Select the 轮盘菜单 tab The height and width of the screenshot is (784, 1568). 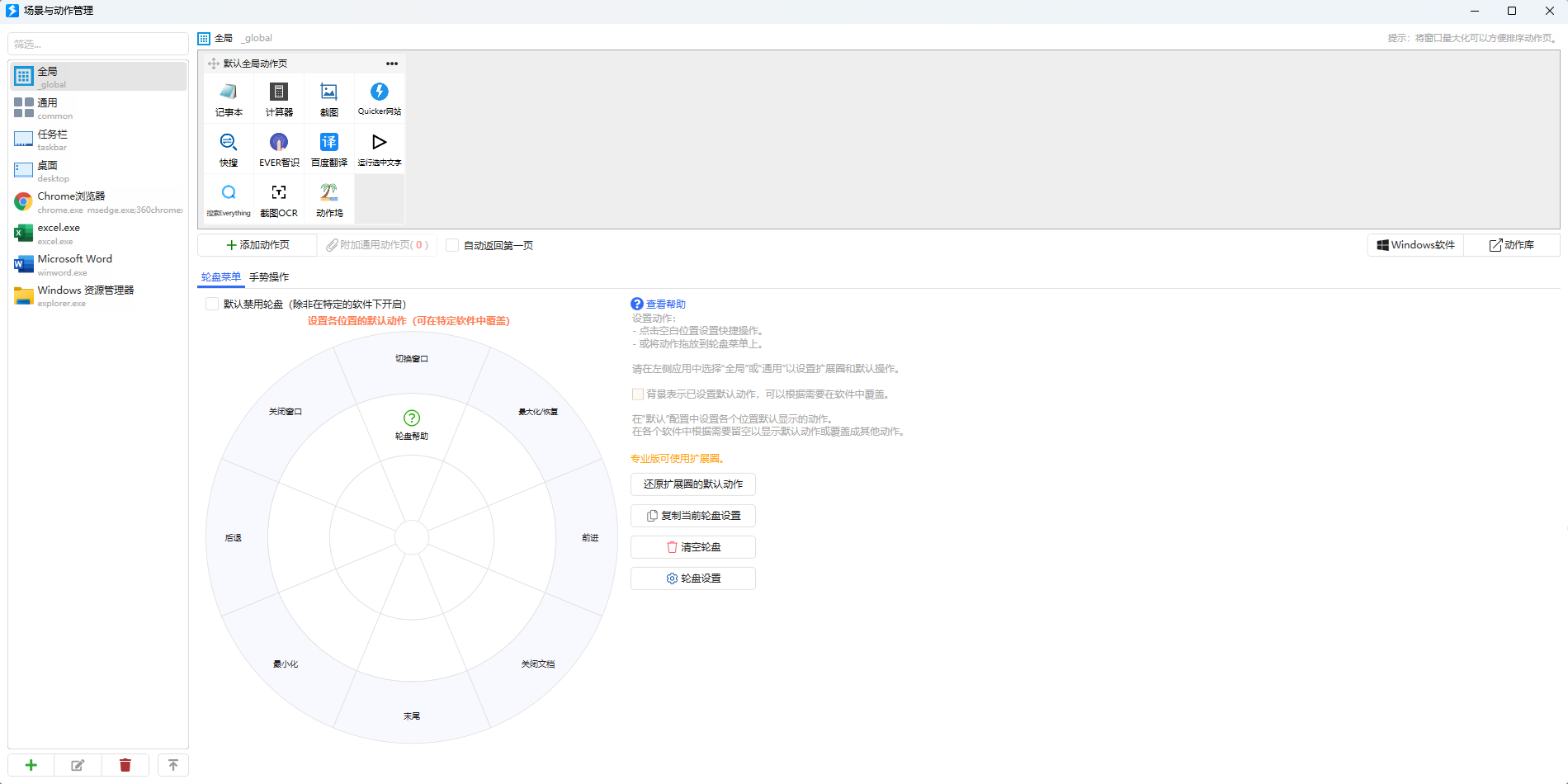(221, 277)
